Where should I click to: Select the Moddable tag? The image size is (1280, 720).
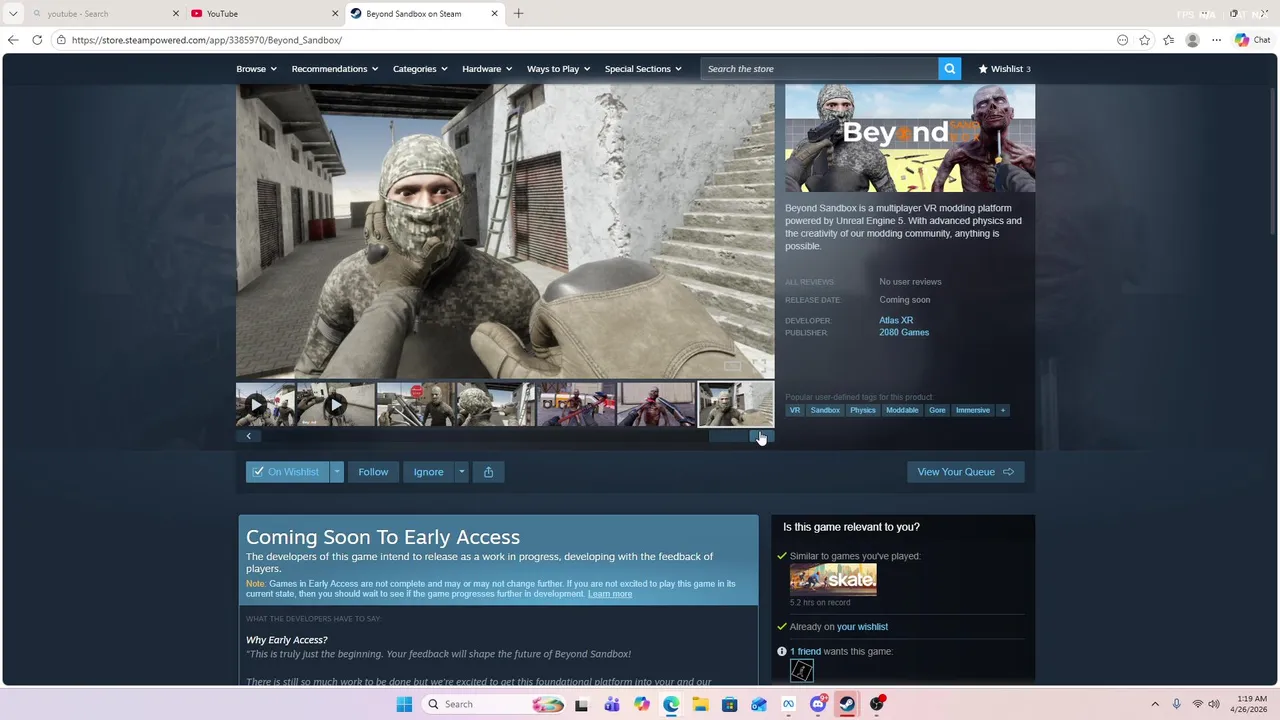coord(902,410)
